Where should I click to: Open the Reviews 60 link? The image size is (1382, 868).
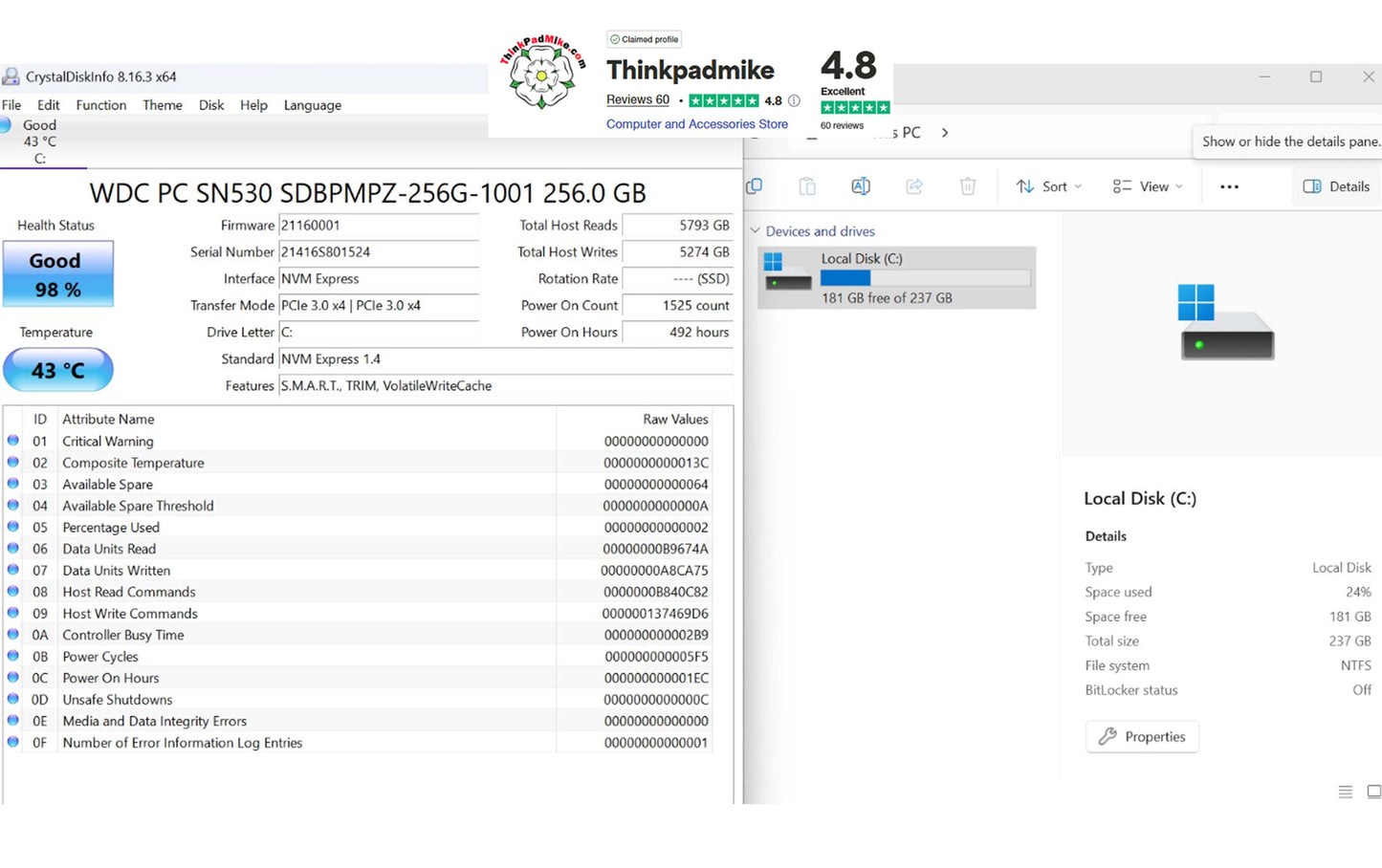638,100
